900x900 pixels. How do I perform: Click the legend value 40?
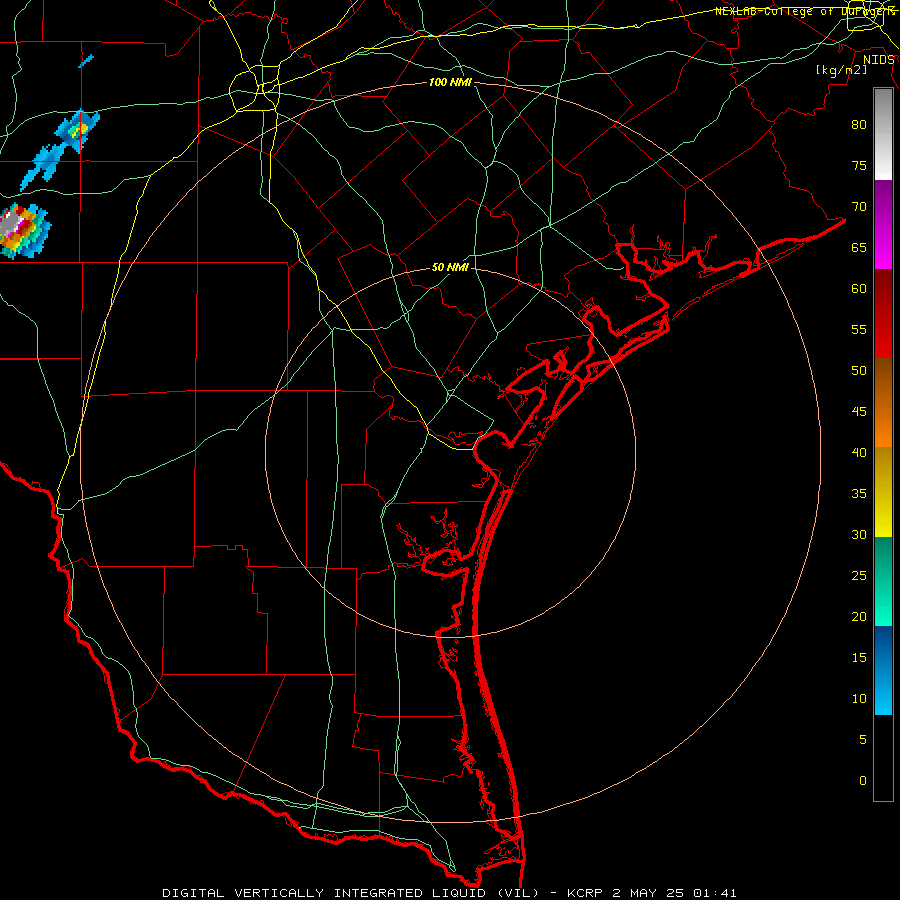(859, 452)
